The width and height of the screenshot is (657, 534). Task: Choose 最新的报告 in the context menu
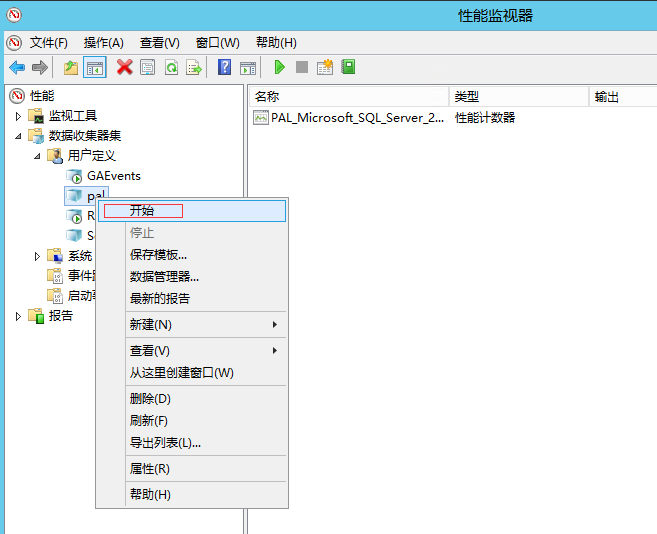click(192, 298)
